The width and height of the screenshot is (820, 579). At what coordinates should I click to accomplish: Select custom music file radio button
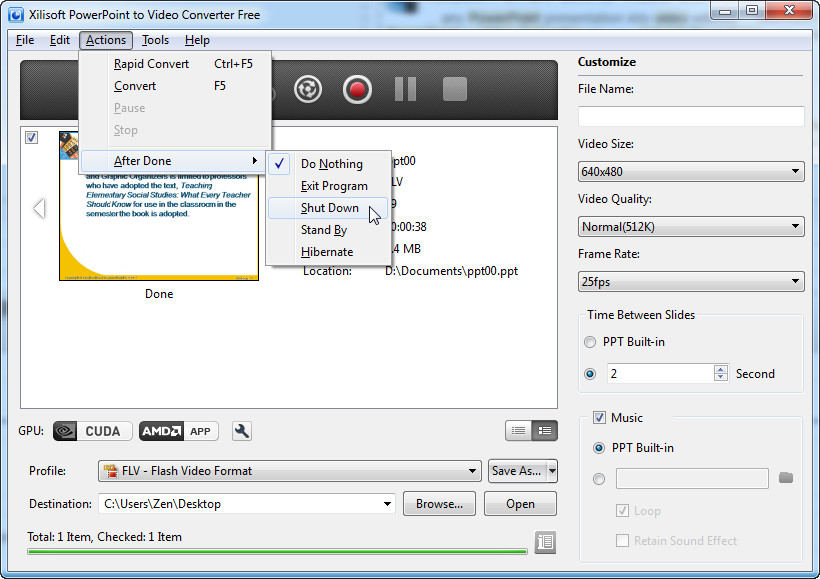click(x=599, y=479)
